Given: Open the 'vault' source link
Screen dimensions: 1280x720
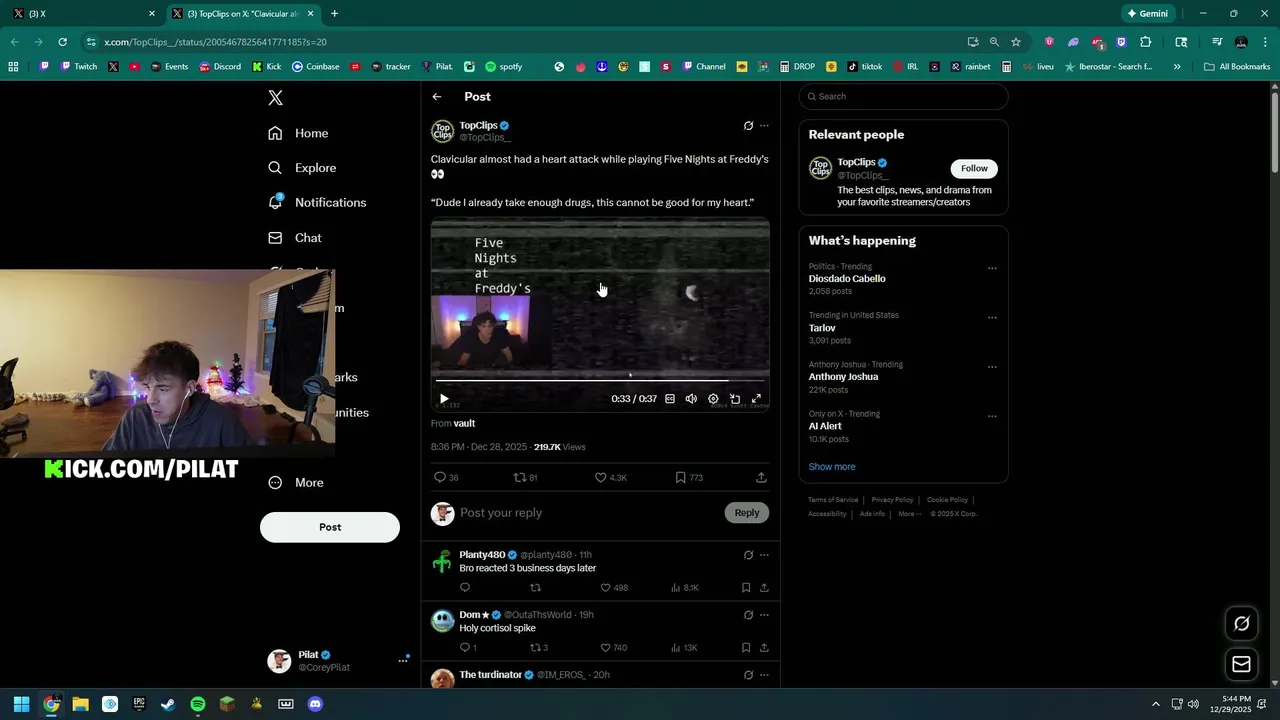Looking at the screenshot, I should coord(464,423).
